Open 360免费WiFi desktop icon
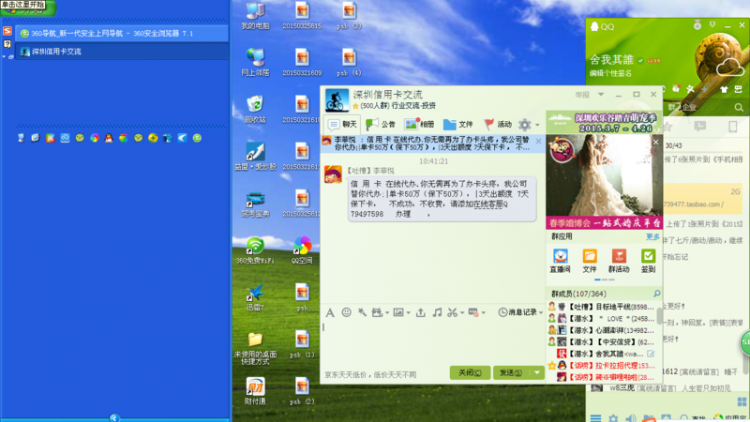The width and height of the screenshot is (750, 422). [255, 250]
